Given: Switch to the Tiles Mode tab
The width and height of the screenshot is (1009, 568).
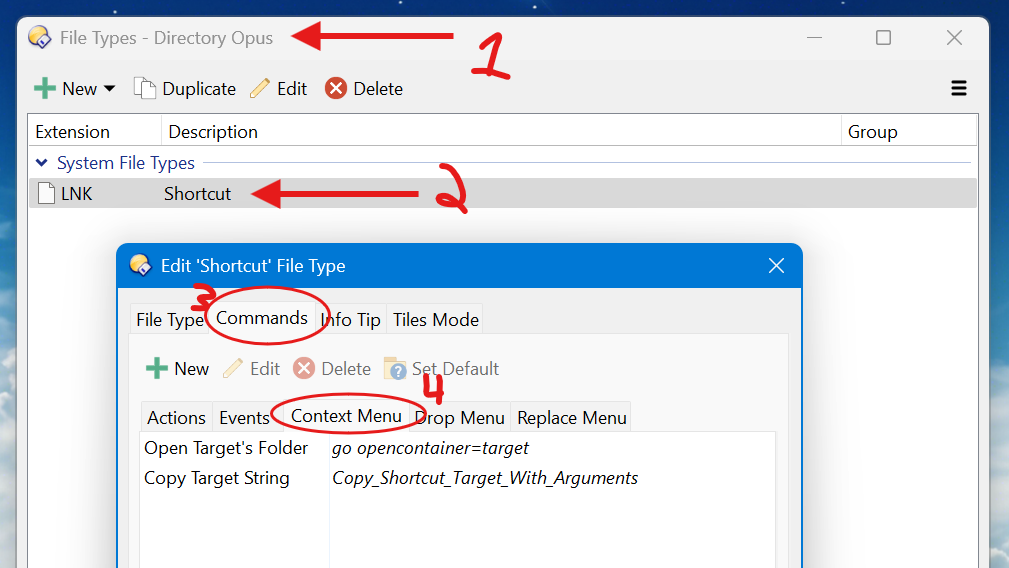Looking at the screenshot, I should point(436,320).
